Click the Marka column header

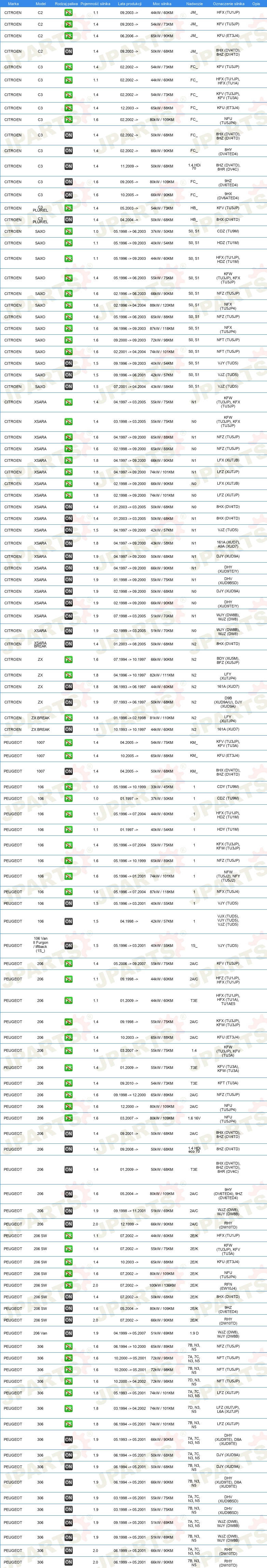coord(13,4)
